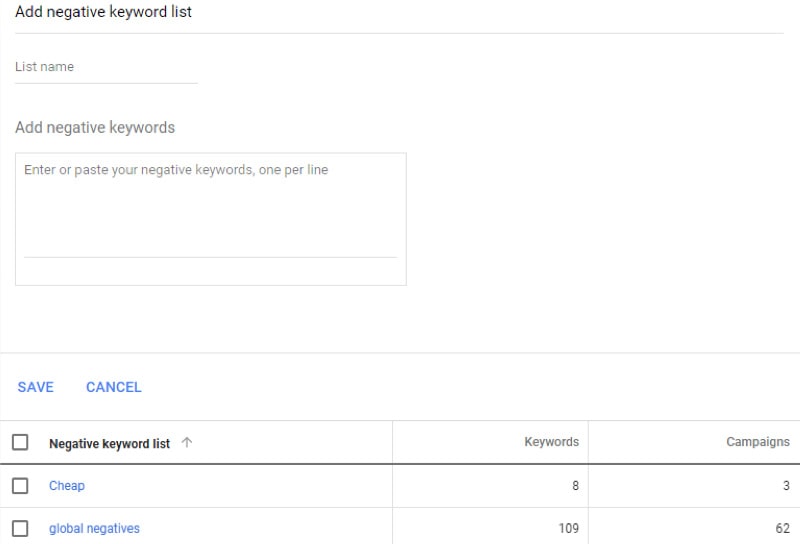Click the 109 keywords cell for global negatives
Screen dimensions: 800x544
pyautogui.click(x=568, y=528)
